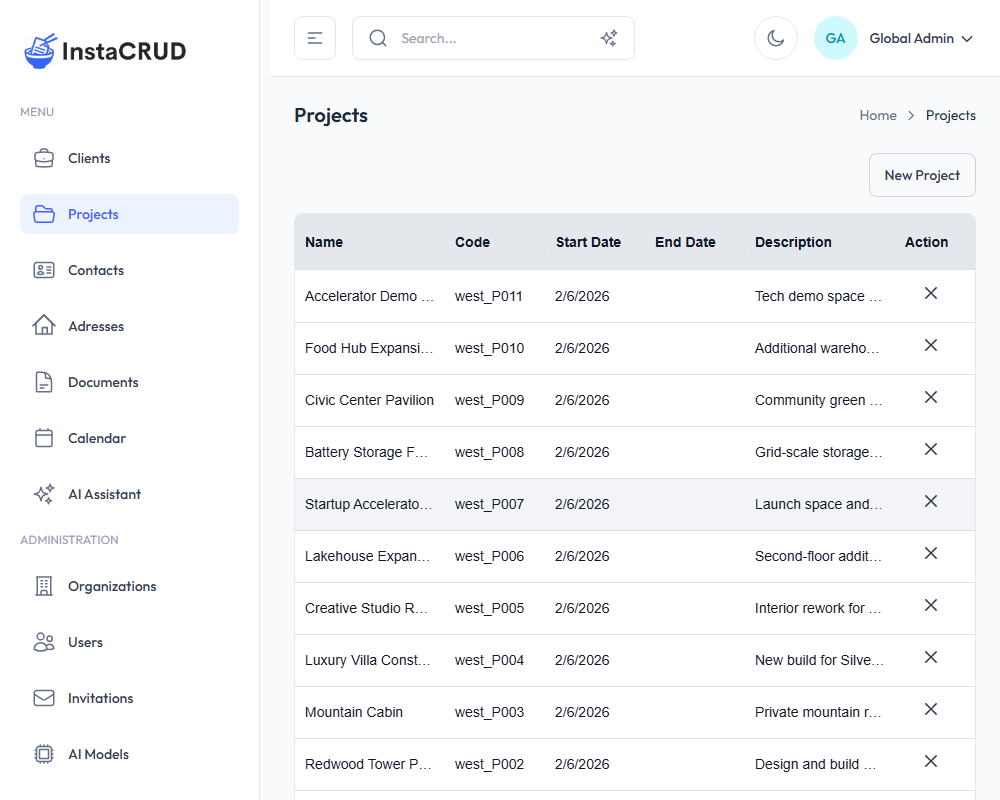Image resolution: width=1000 pixels, height=800 pixels.
Task: Toggle the sidebar with the hamburger button
Action: [314, 36]
